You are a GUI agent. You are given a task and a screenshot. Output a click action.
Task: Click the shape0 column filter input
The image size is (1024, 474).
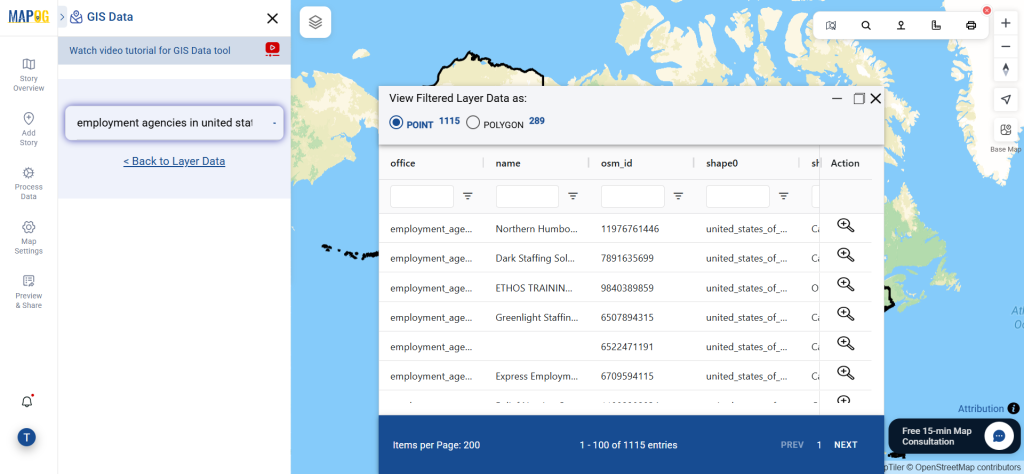pos(738,197)
